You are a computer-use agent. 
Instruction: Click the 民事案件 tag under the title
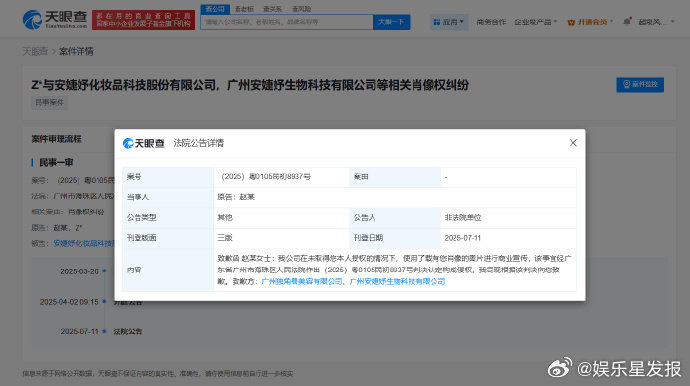(x=49, y=103)
